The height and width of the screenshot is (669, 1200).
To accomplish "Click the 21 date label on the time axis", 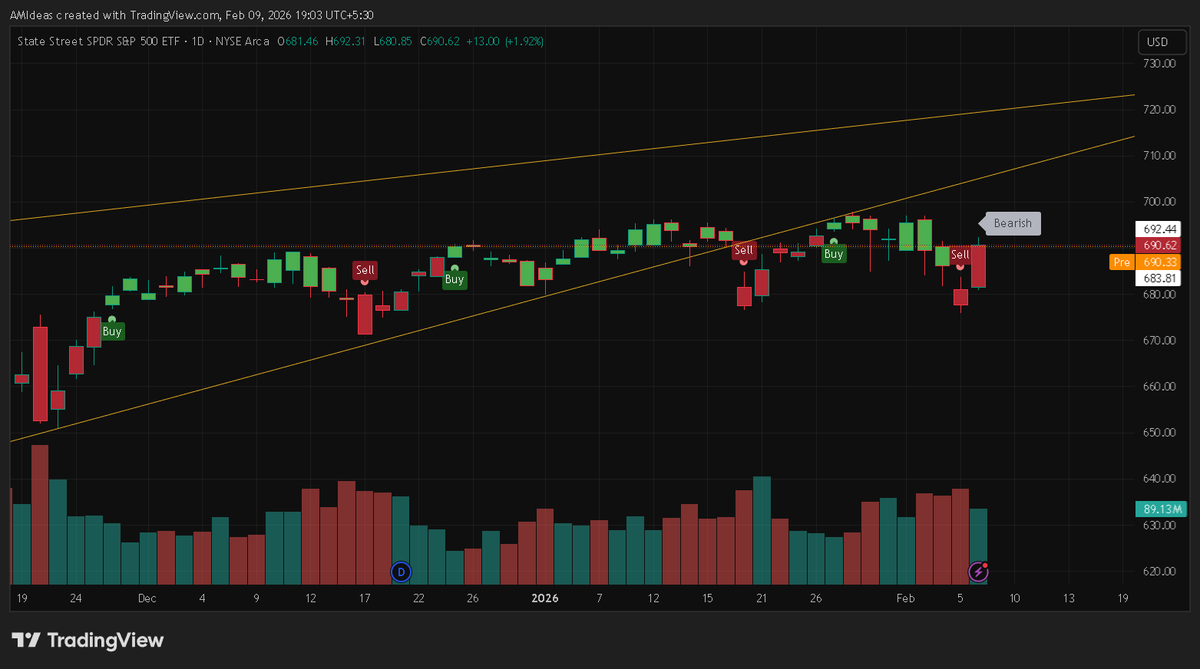I will coord(761,599).
